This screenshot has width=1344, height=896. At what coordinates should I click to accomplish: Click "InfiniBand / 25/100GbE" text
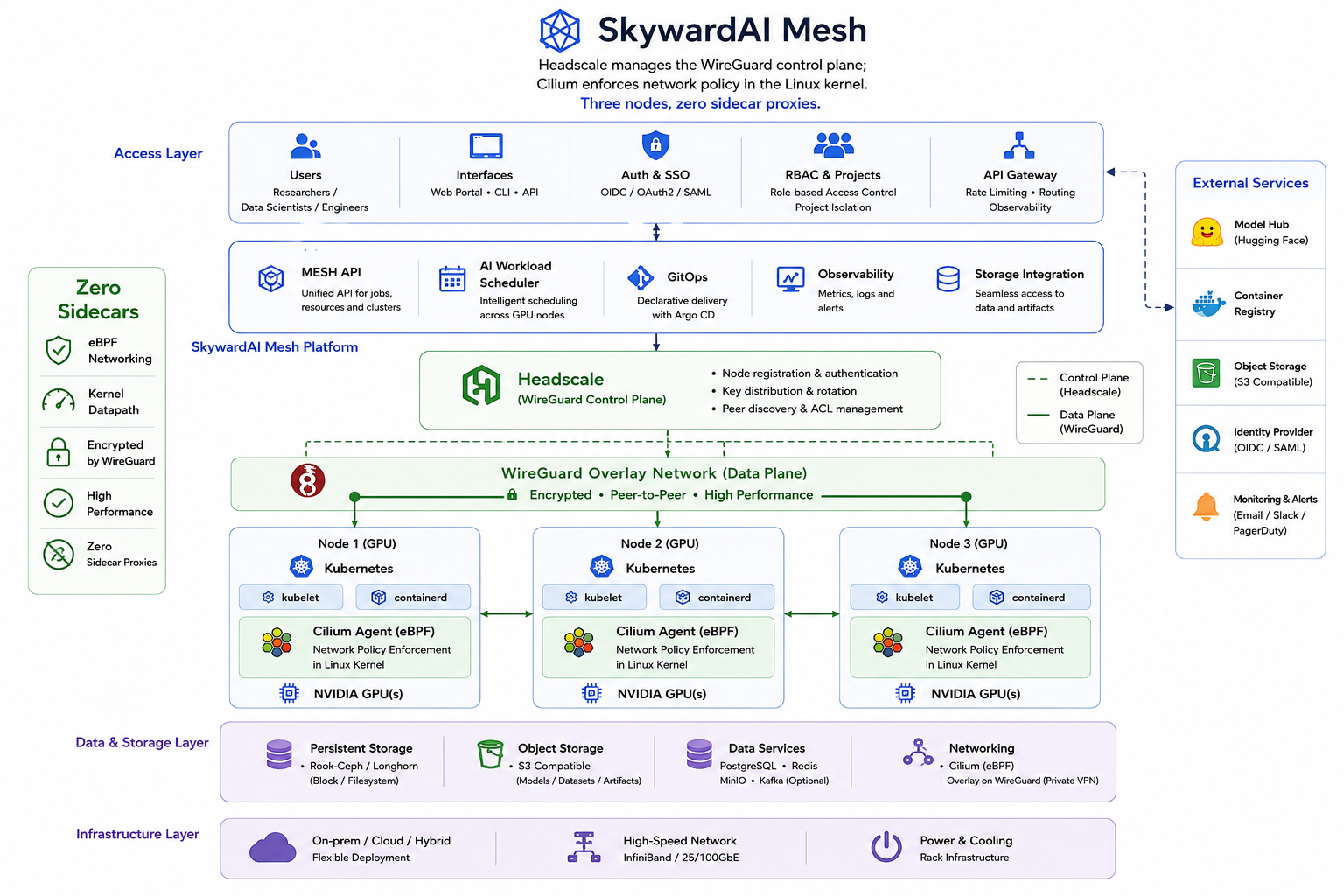(x=681, y=857)
